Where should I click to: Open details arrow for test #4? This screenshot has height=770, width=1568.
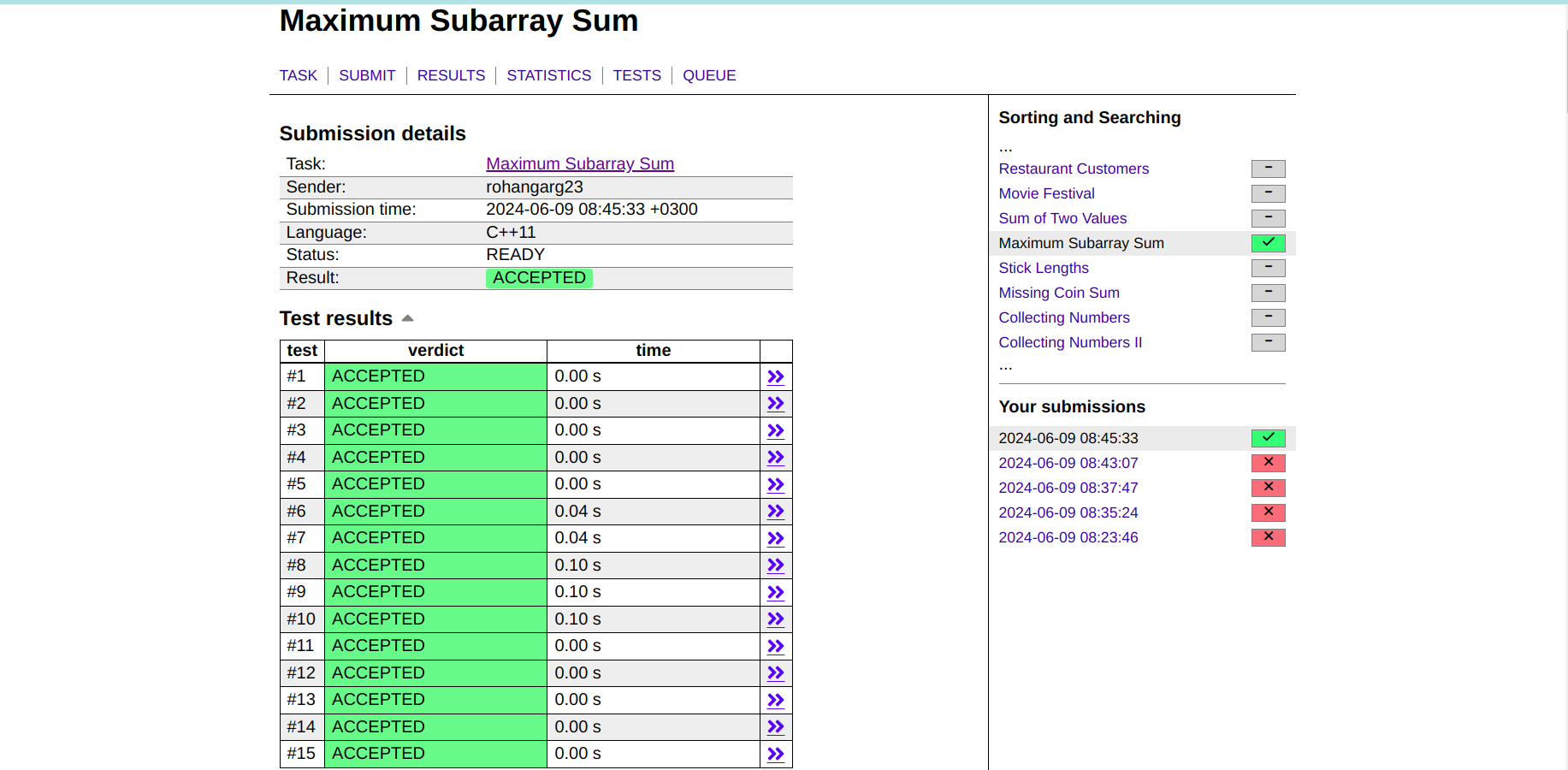(x=776, y=458)
